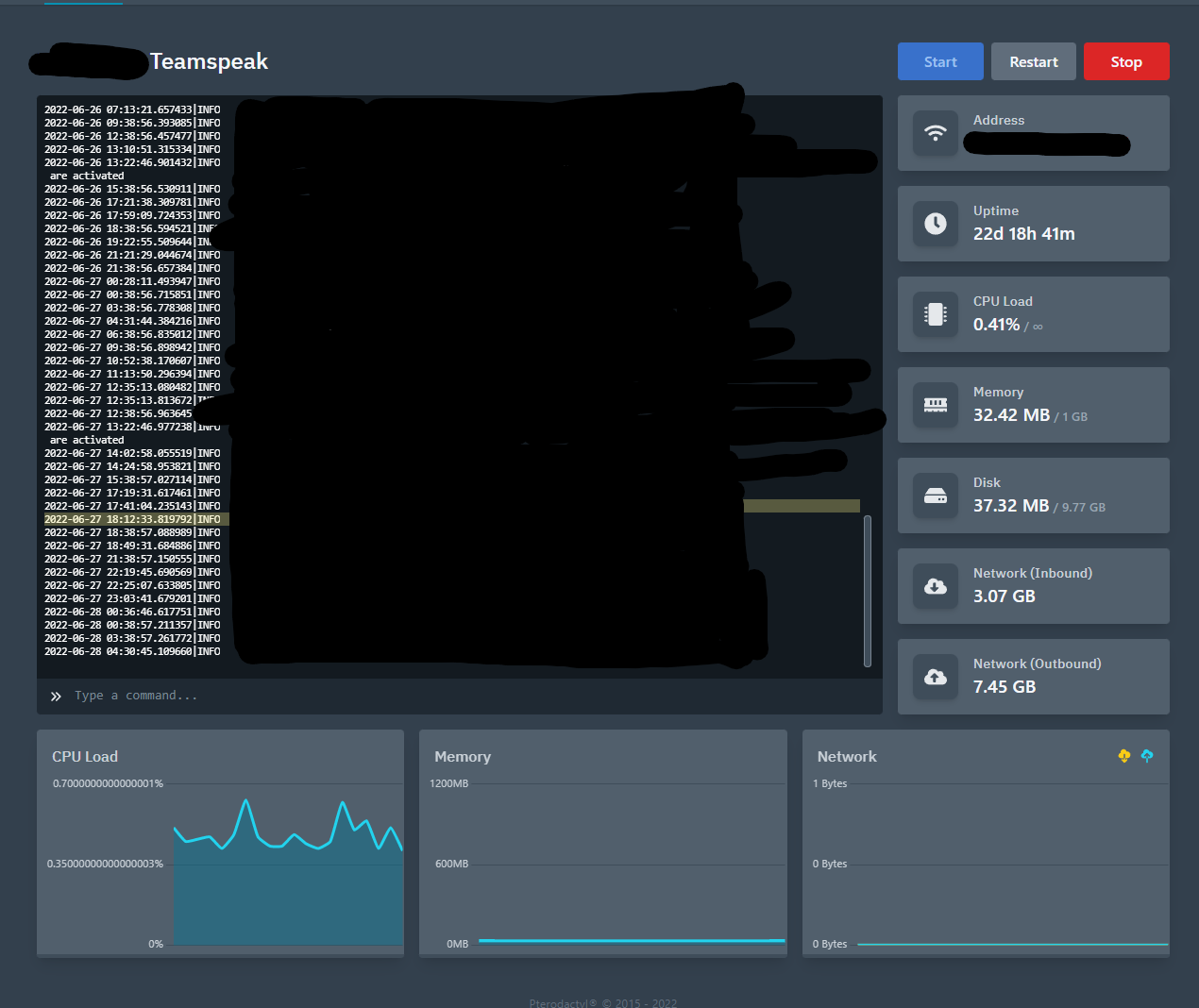Click the disk drive icon beside Disk usage
The width and height of the screenshot is (1199, 1008).
point(936,496)
